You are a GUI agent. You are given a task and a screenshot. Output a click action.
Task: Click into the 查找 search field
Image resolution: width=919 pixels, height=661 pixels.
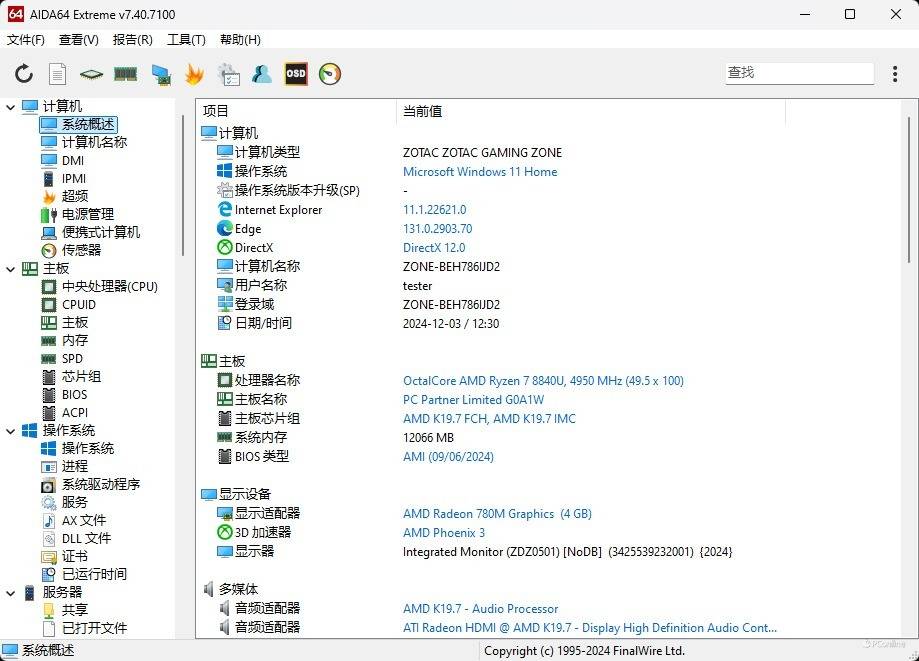click(x=798, y=73)
